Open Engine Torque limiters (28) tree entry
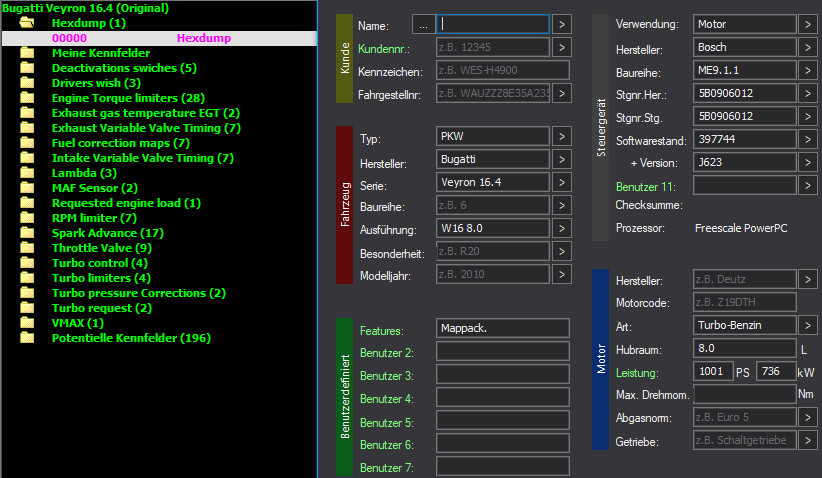Screen dimensions: 822x478 click(x=128, y=98)
